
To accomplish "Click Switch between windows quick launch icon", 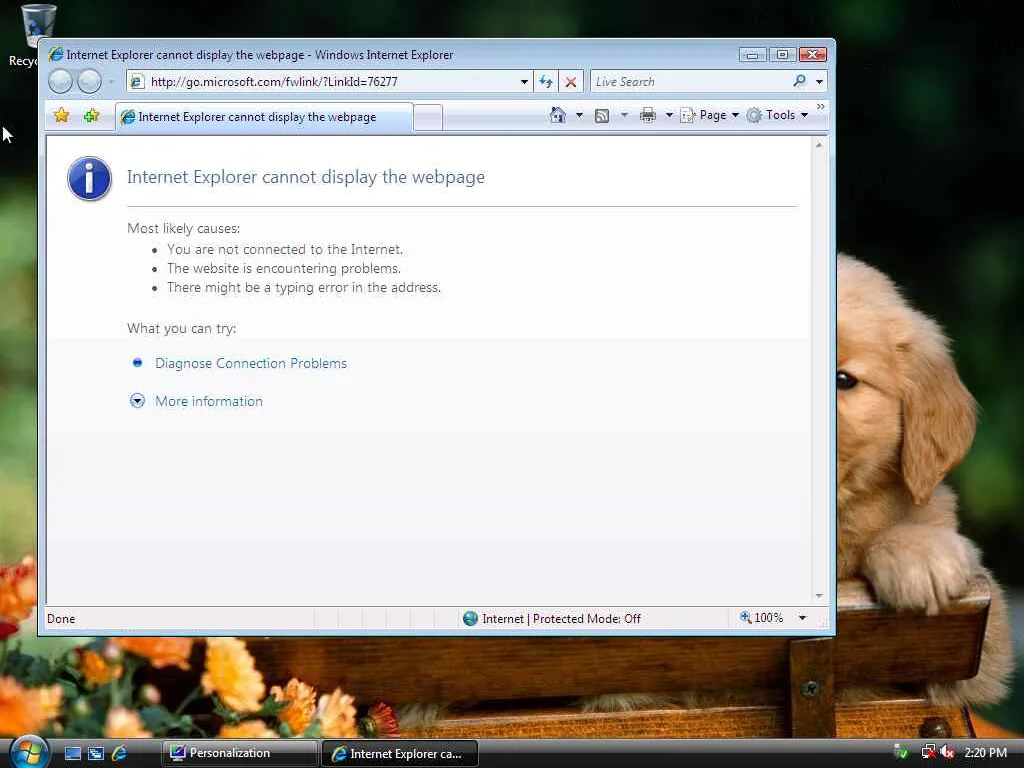I will (x=96, y=754).
